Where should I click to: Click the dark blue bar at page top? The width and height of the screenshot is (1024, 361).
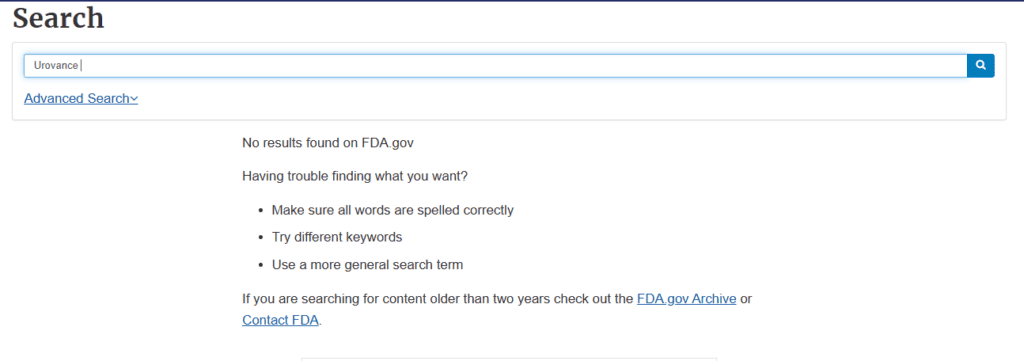pos(512,1)
